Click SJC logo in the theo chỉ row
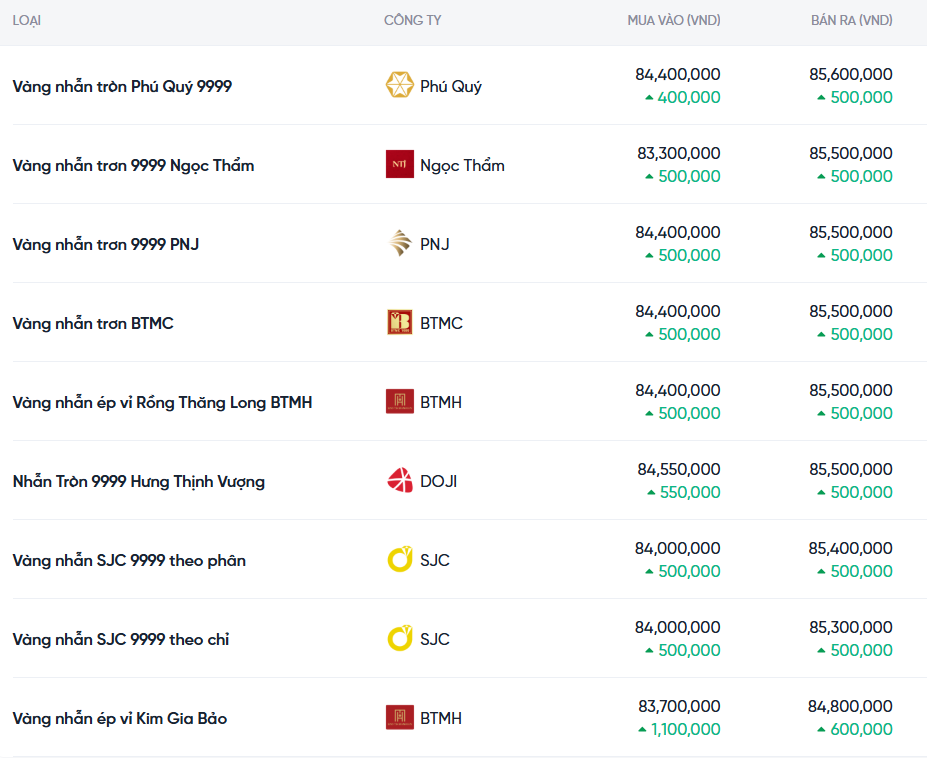 399,639
